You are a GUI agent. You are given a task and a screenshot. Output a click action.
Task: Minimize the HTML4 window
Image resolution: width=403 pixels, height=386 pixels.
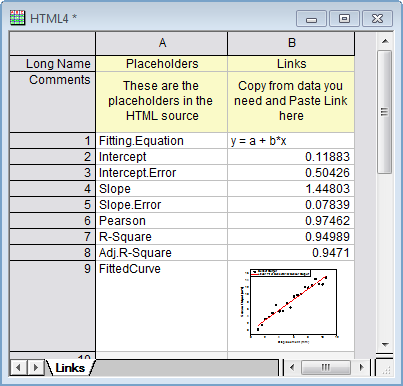pos(312,18)
